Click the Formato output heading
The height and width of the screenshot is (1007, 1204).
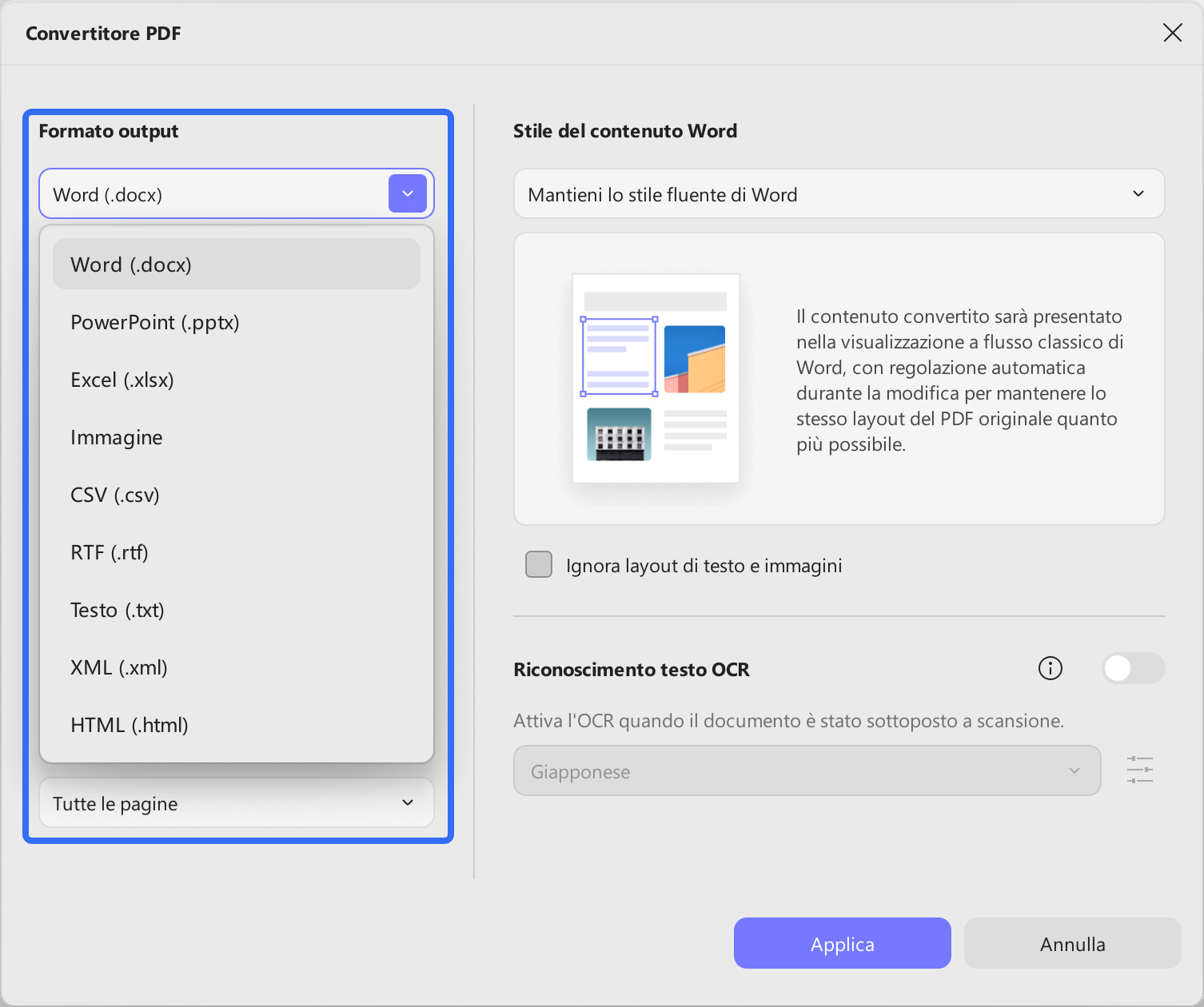109,131
